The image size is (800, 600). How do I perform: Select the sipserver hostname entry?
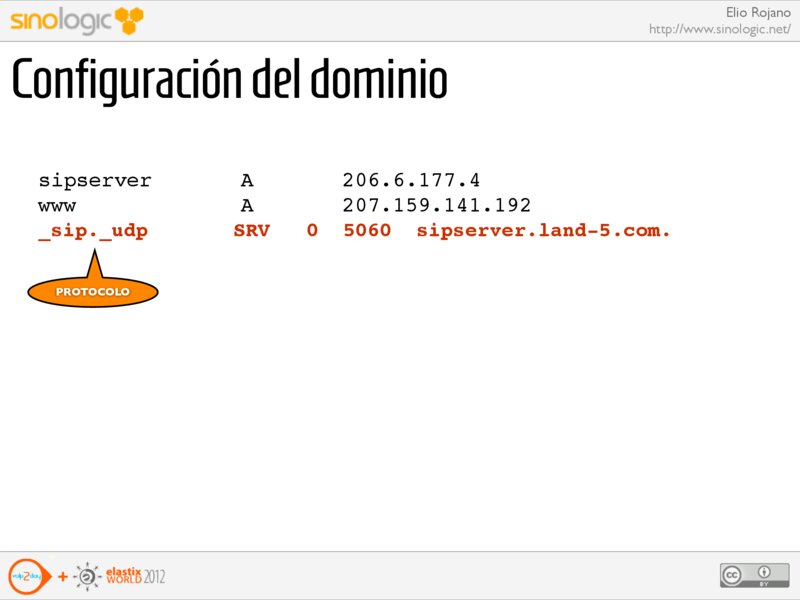(95, 181)
